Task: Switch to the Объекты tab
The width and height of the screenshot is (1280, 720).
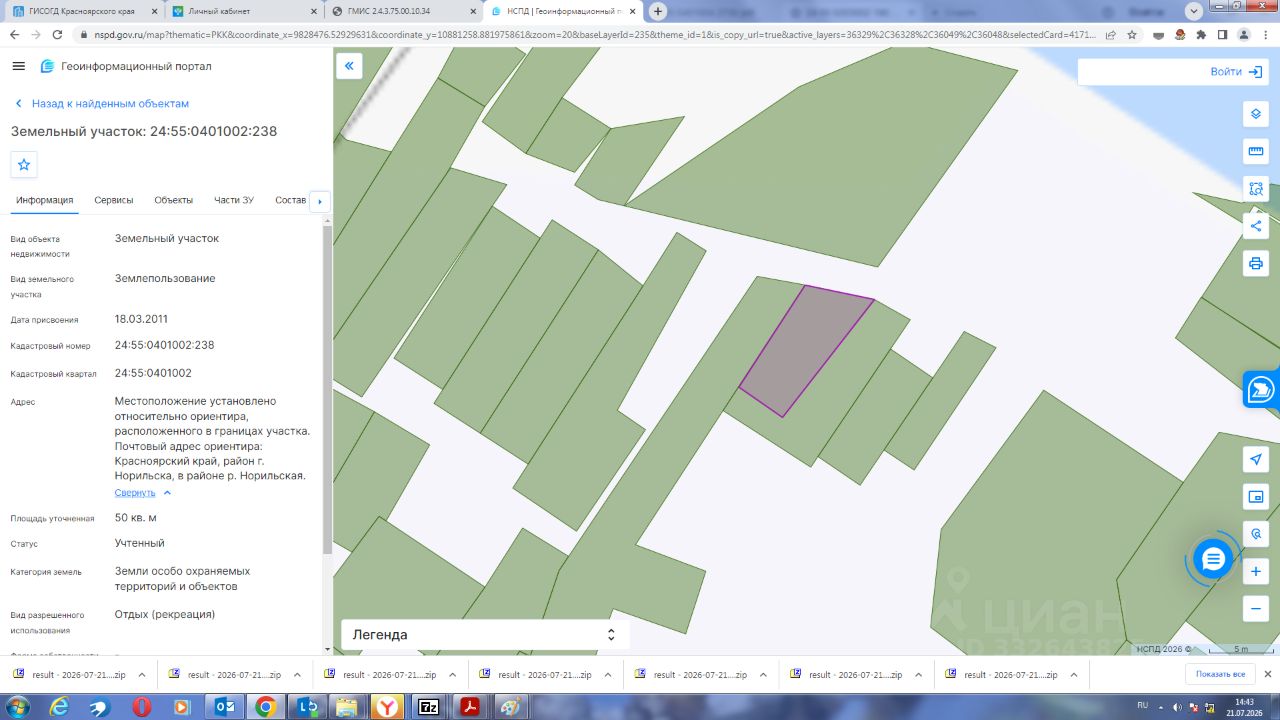Action: point(173,200)
